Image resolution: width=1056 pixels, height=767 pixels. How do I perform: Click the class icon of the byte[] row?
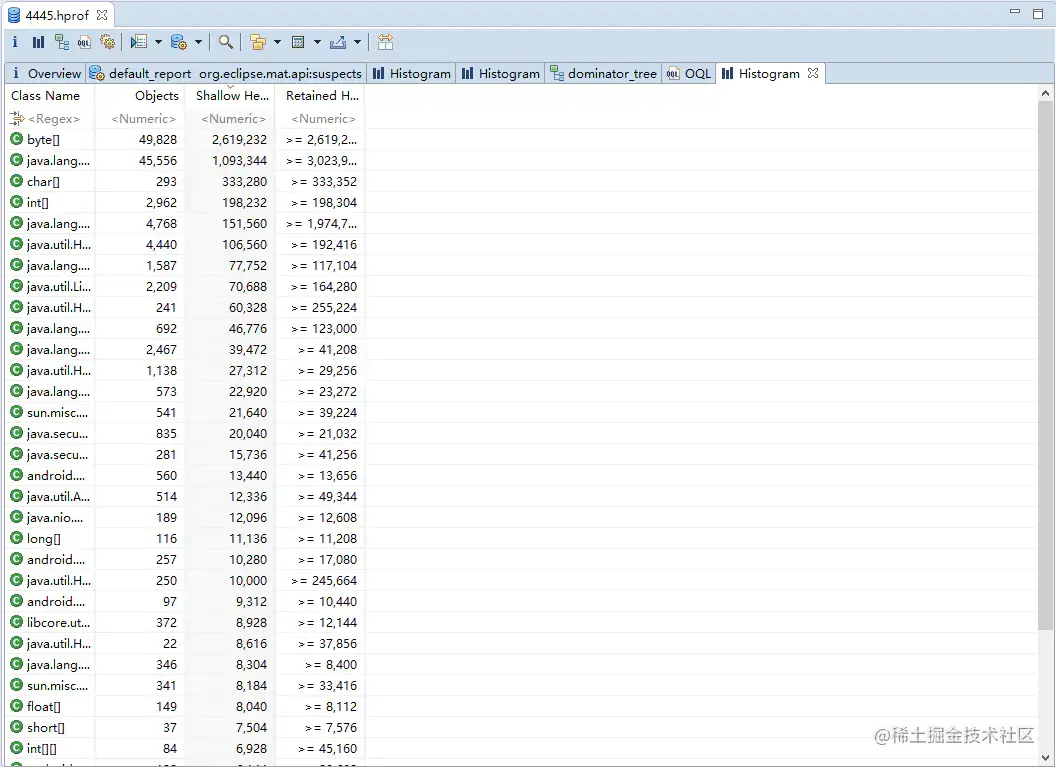point(17,139)
